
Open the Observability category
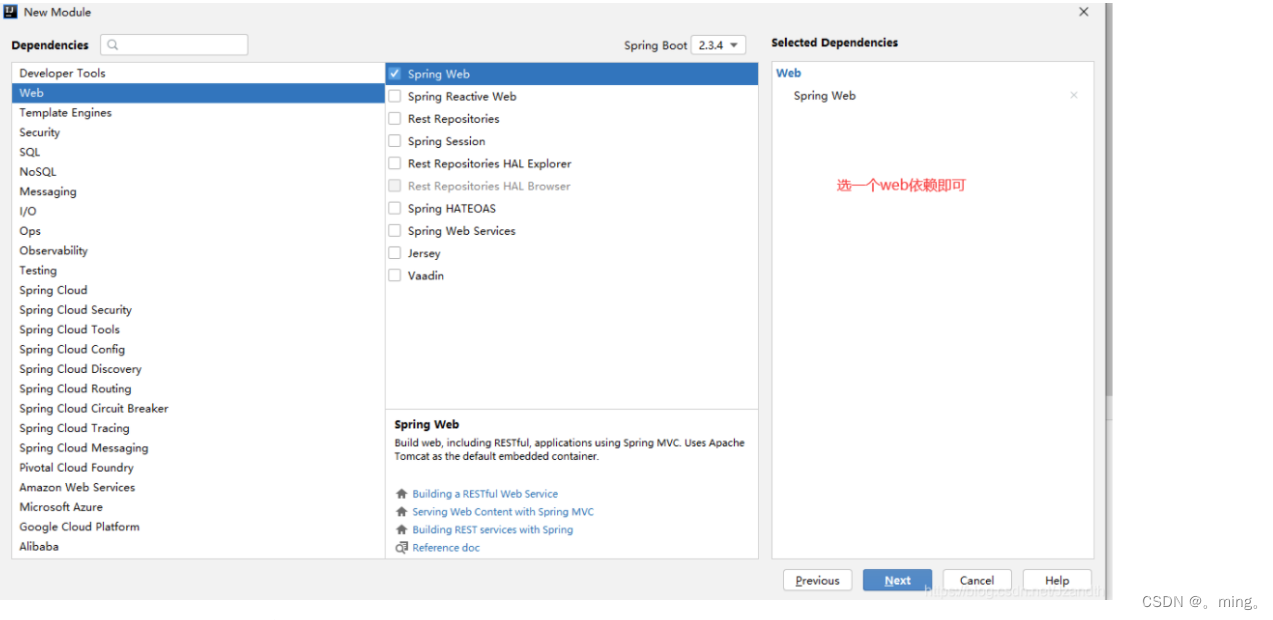click(x=198, y=251)
